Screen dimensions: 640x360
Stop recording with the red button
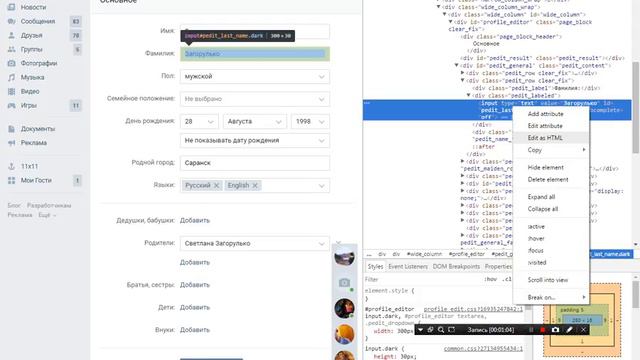point(542,329)
